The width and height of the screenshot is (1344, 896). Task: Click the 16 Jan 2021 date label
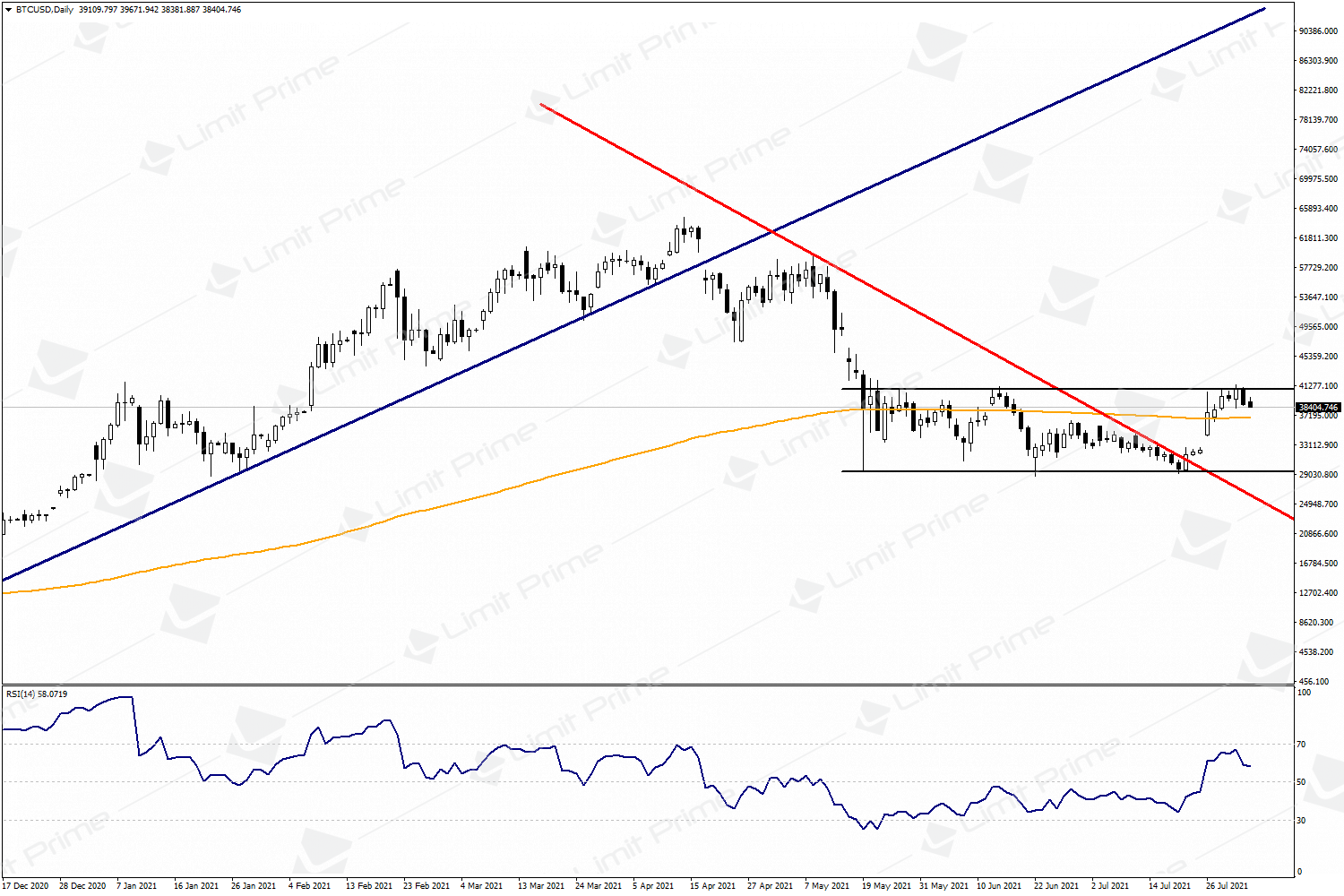196,886
